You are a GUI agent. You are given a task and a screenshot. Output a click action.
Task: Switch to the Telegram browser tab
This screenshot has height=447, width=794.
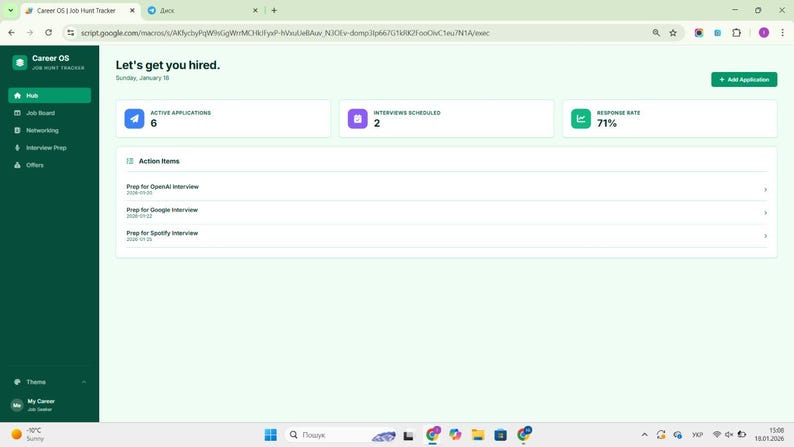(x=203, y=10)
